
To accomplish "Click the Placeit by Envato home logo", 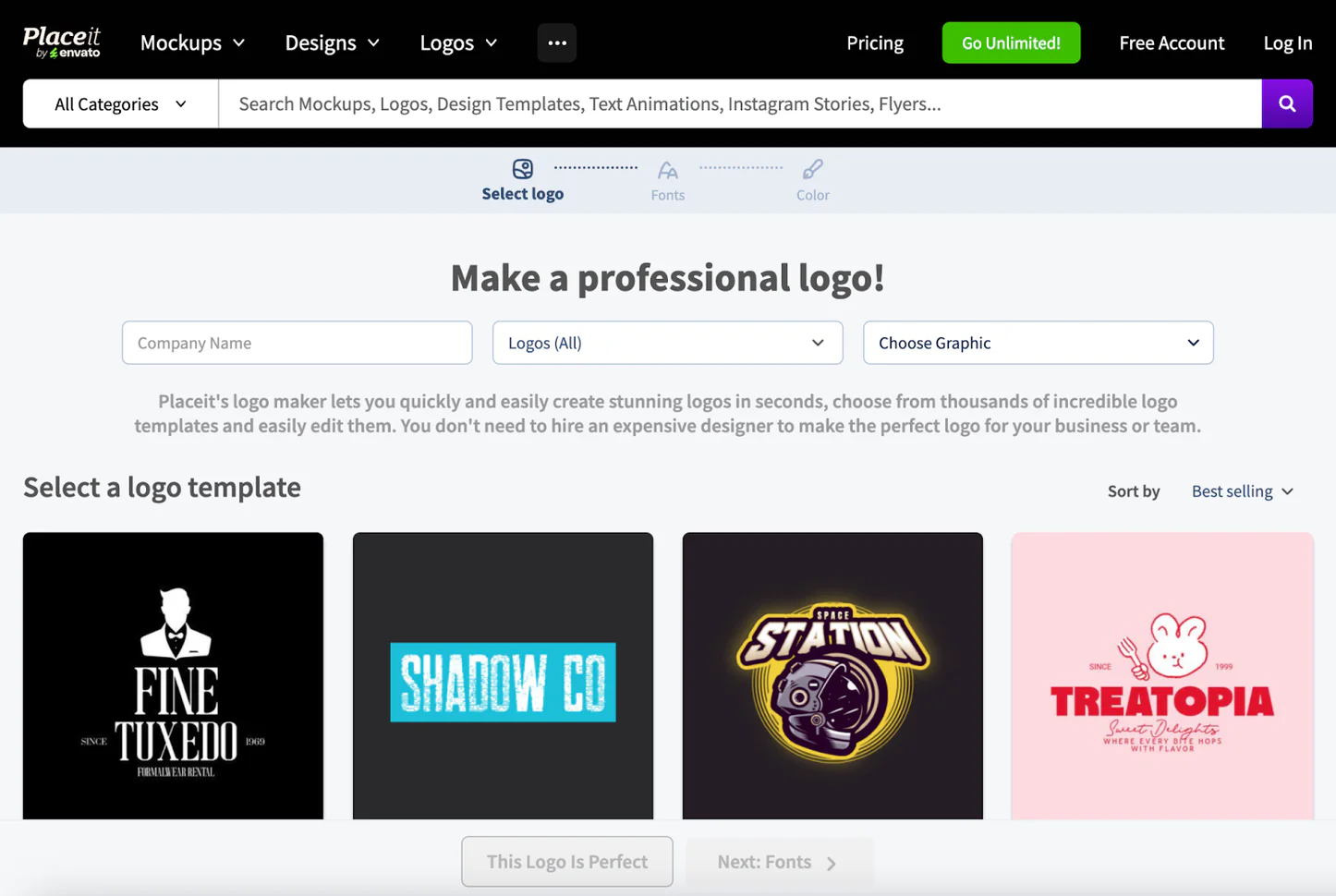I will 61,42.
